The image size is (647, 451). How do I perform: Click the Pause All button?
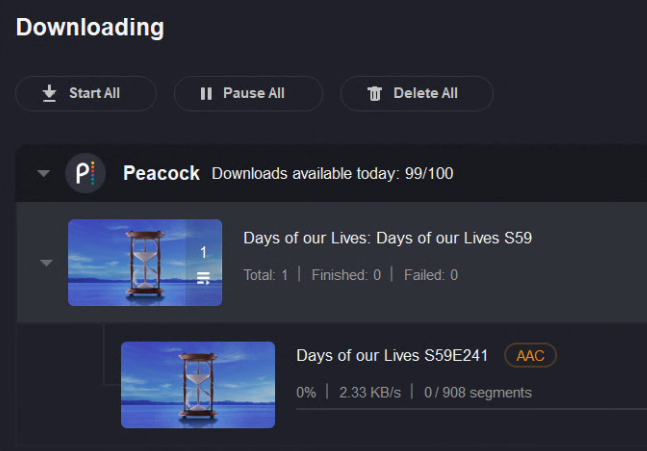click(x=248, y=94)
